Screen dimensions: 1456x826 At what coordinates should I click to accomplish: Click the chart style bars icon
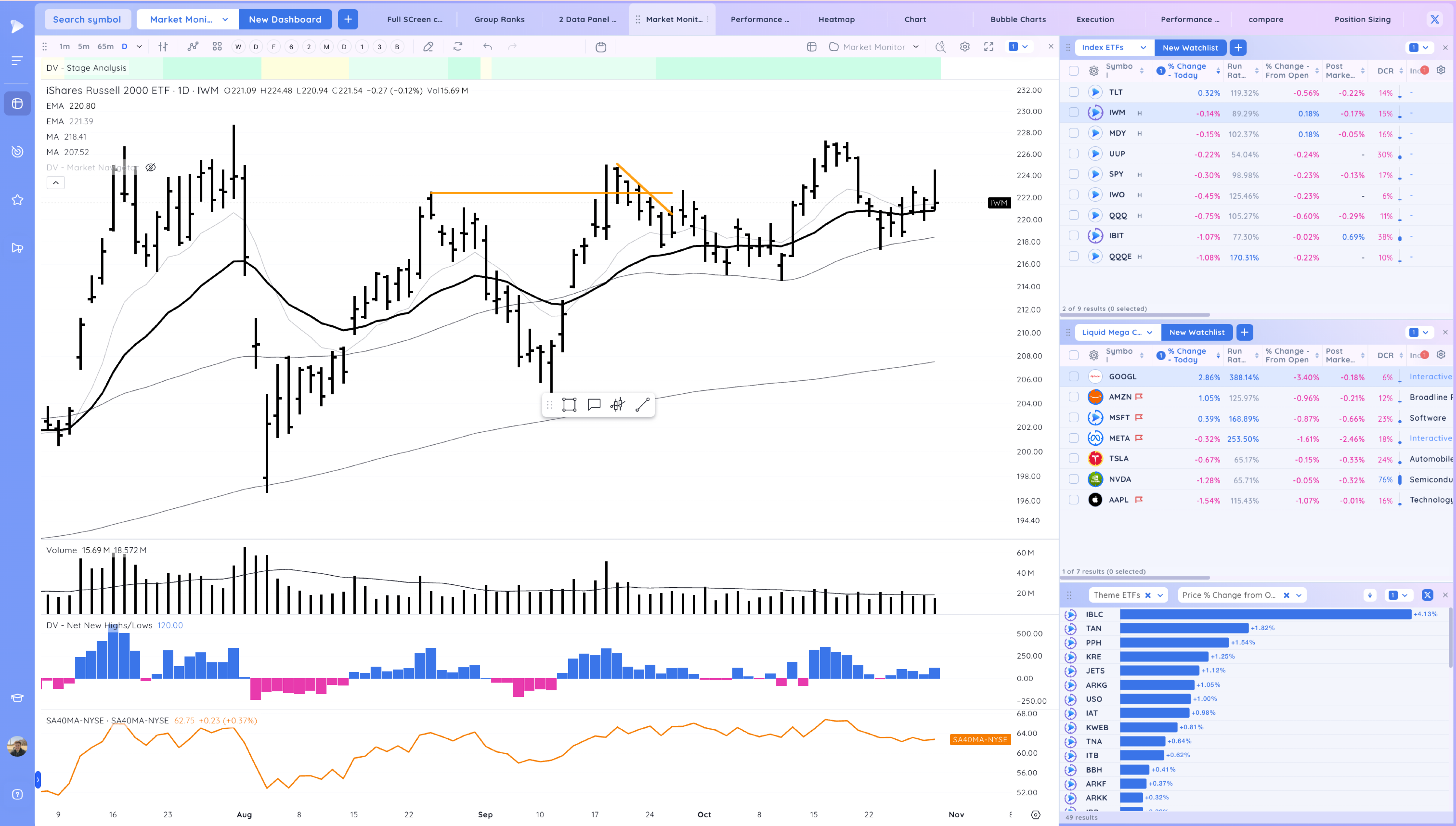163,47
